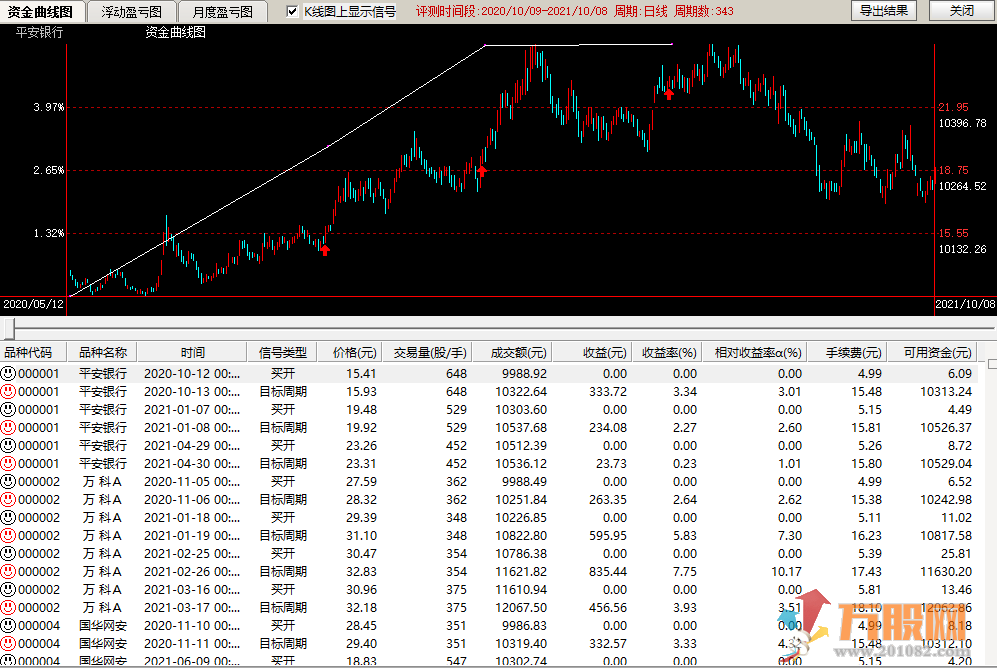Click face icon on 万科A 2021-02-25 row

click(8, 554)
